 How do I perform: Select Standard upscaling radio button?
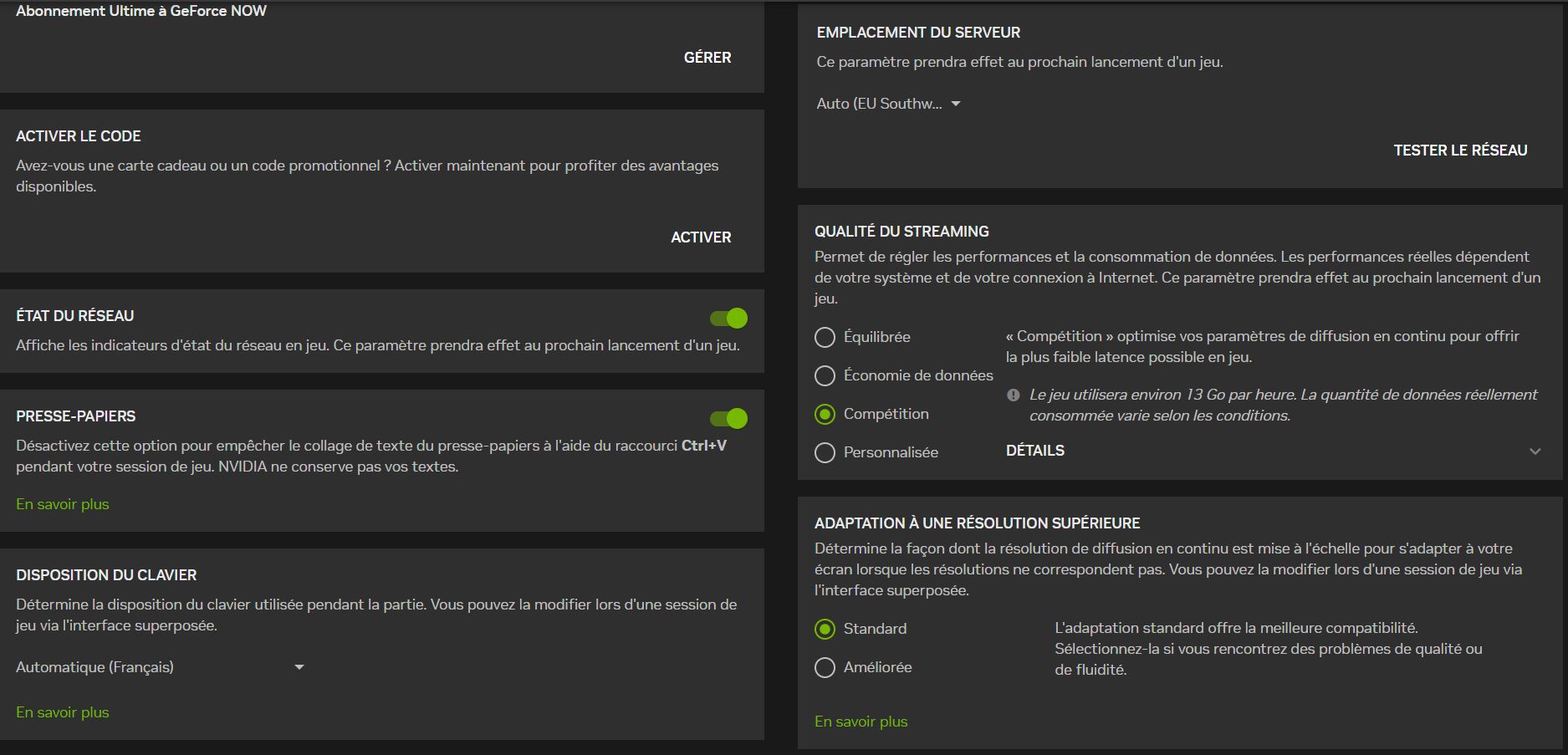click(x=825, y=629)
